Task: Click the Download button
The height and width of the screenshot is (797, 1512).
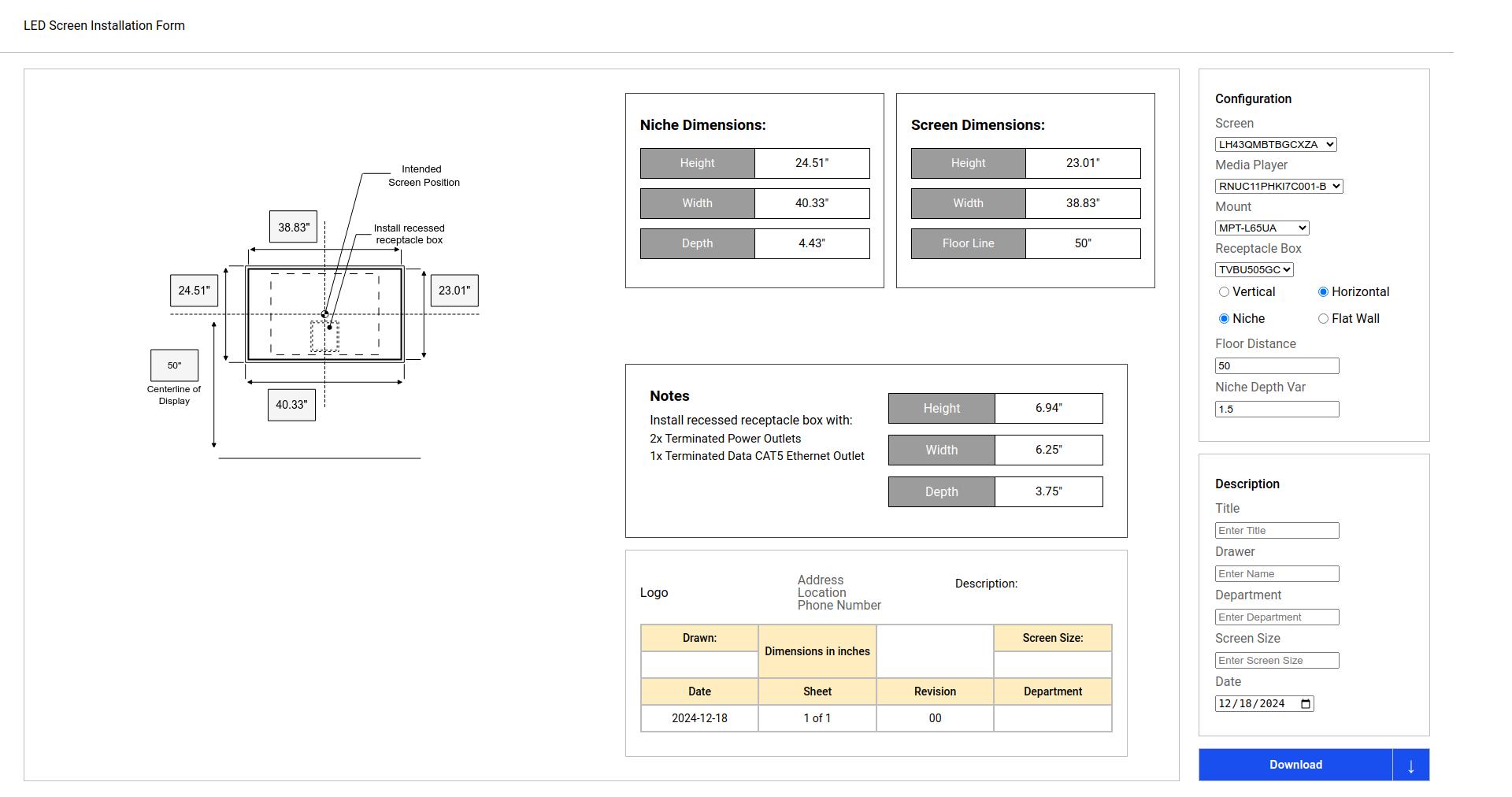Action: (1295, 765)
